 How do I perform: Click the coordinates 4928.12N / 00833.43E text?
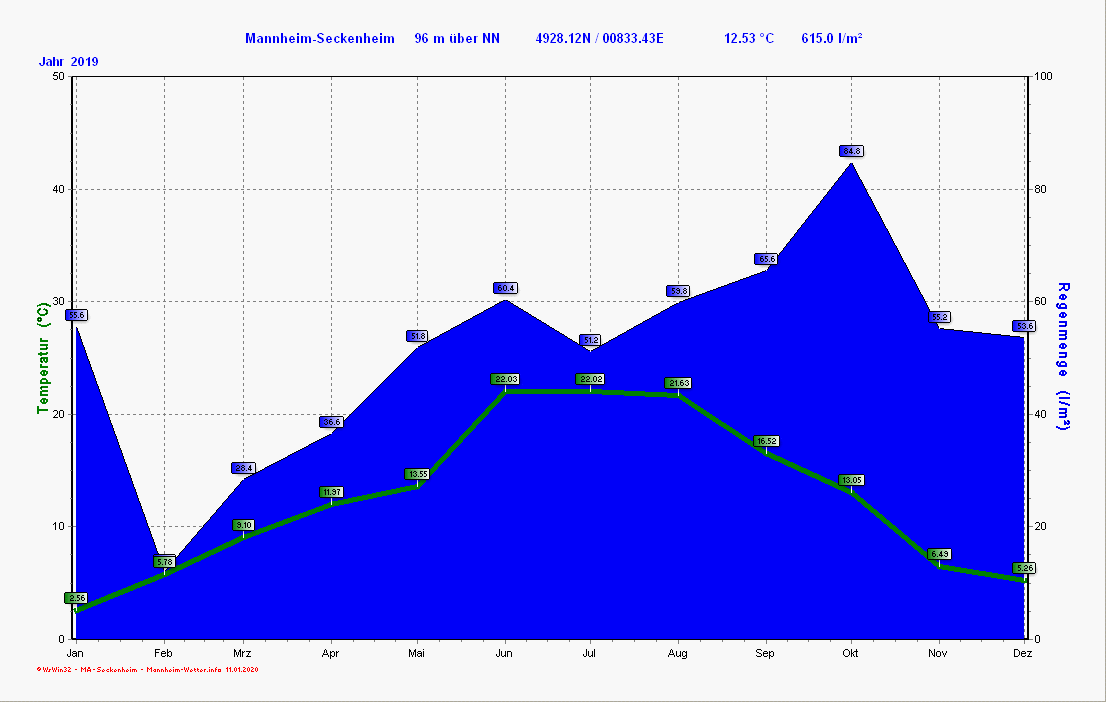point(600,38)
